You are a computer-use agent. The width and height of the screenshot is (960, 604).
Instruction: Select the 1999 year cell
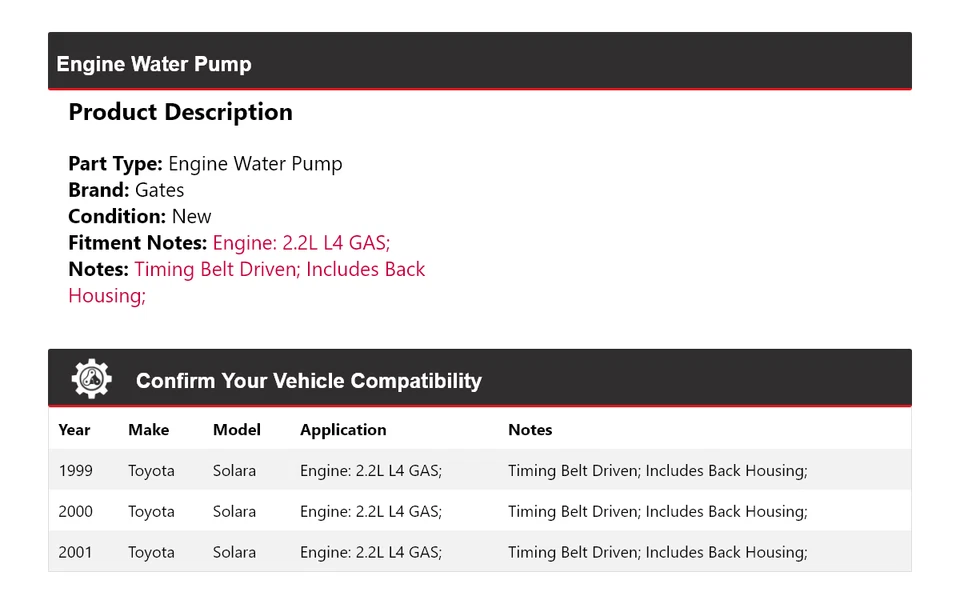tap(74, 471)
